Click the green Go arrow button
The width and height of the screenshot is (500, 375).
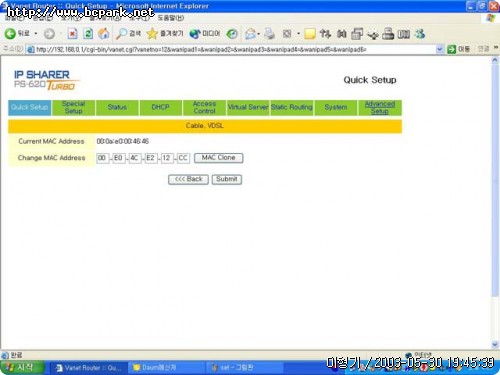pos(451,49)
